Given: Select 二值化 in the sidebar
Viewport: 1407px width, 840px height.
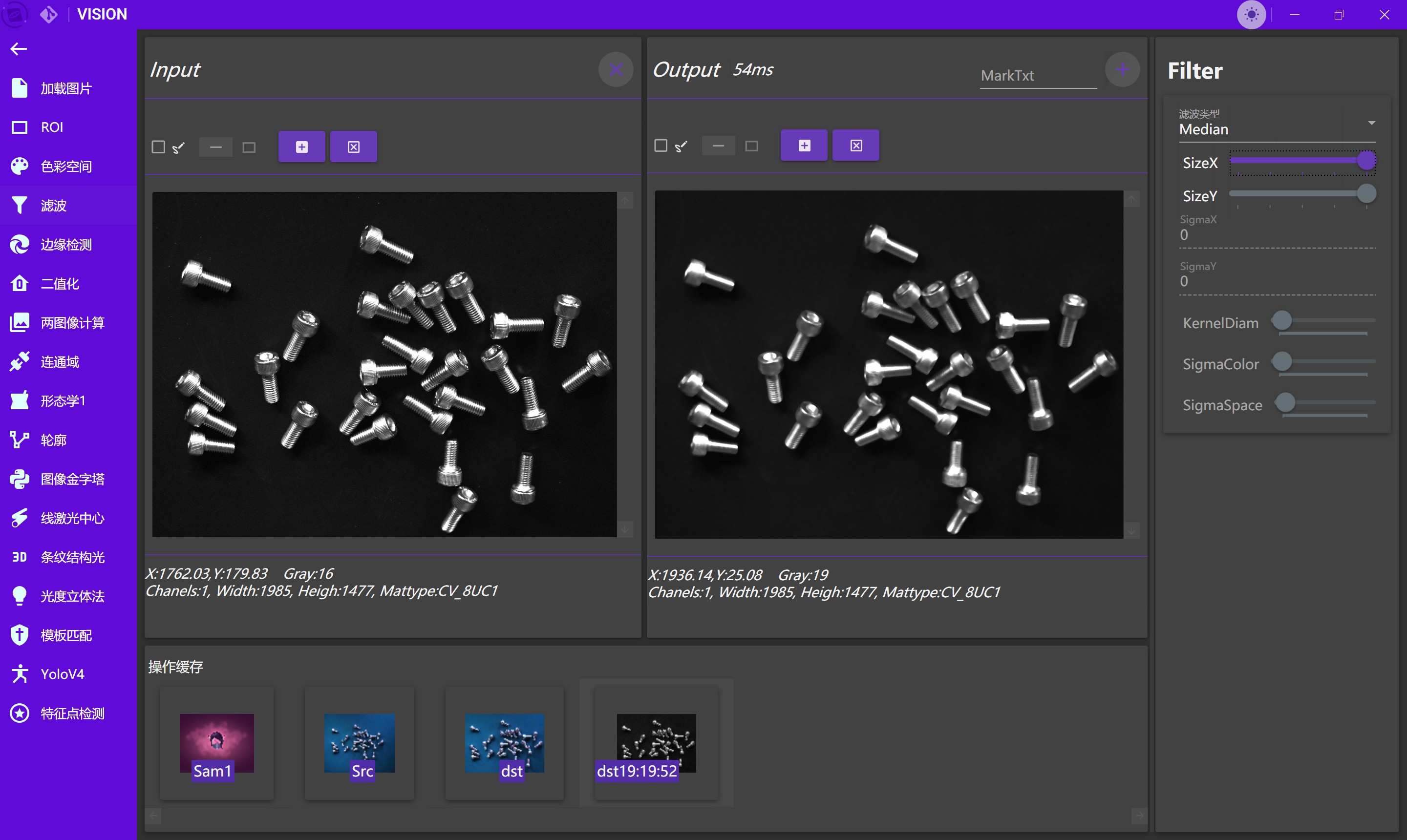Looking at the screenshot, I should point(60,284).
